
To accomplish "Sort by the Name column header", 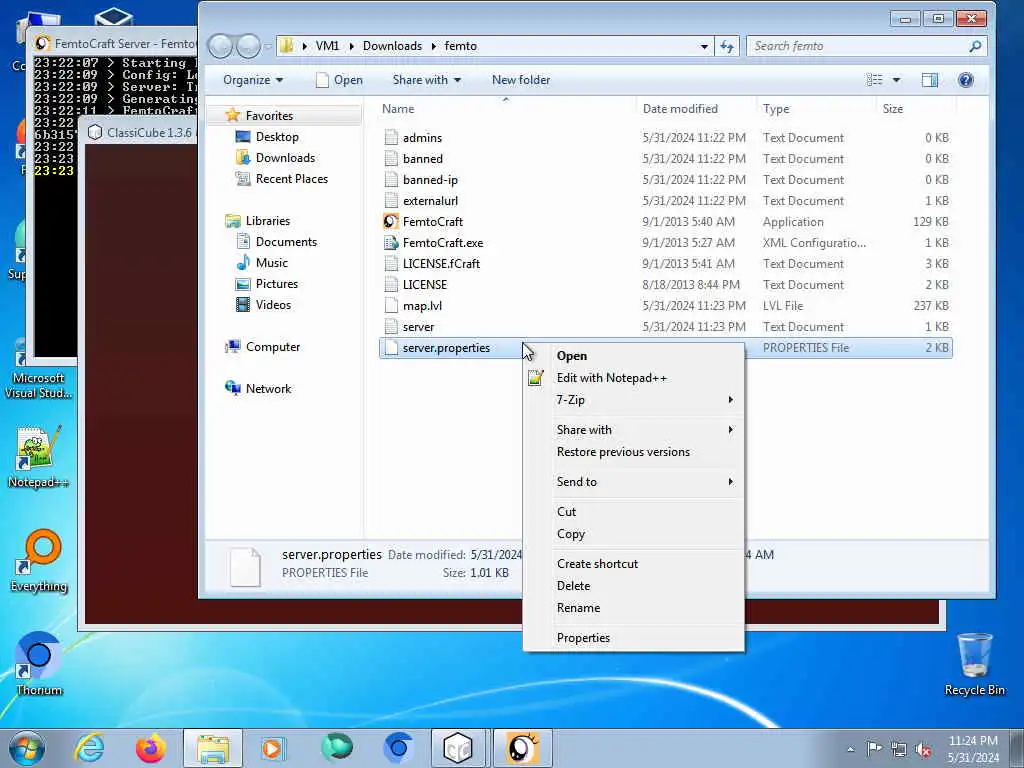I will (507, 109).
